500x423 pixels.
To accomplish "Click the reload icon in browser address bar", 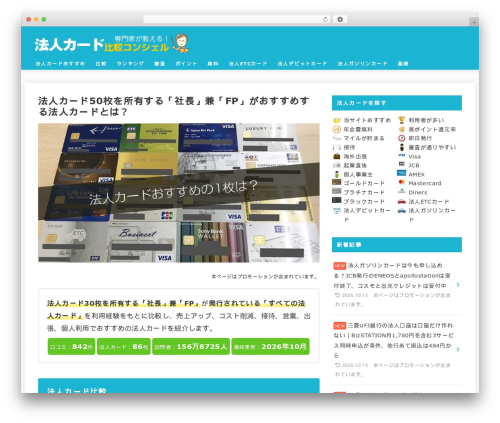I will 325,20.
